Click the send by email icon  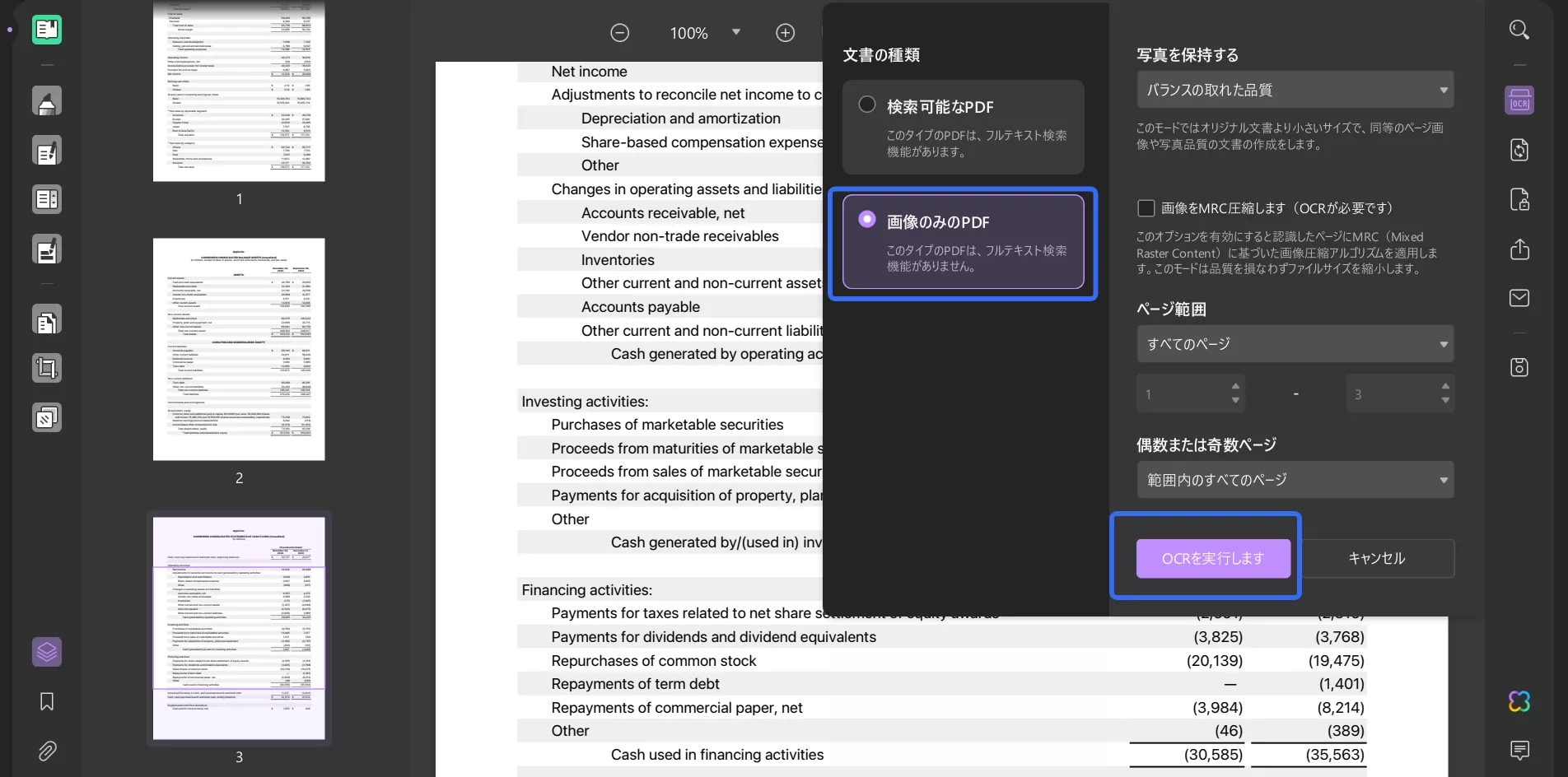(x=1519, y=298)
